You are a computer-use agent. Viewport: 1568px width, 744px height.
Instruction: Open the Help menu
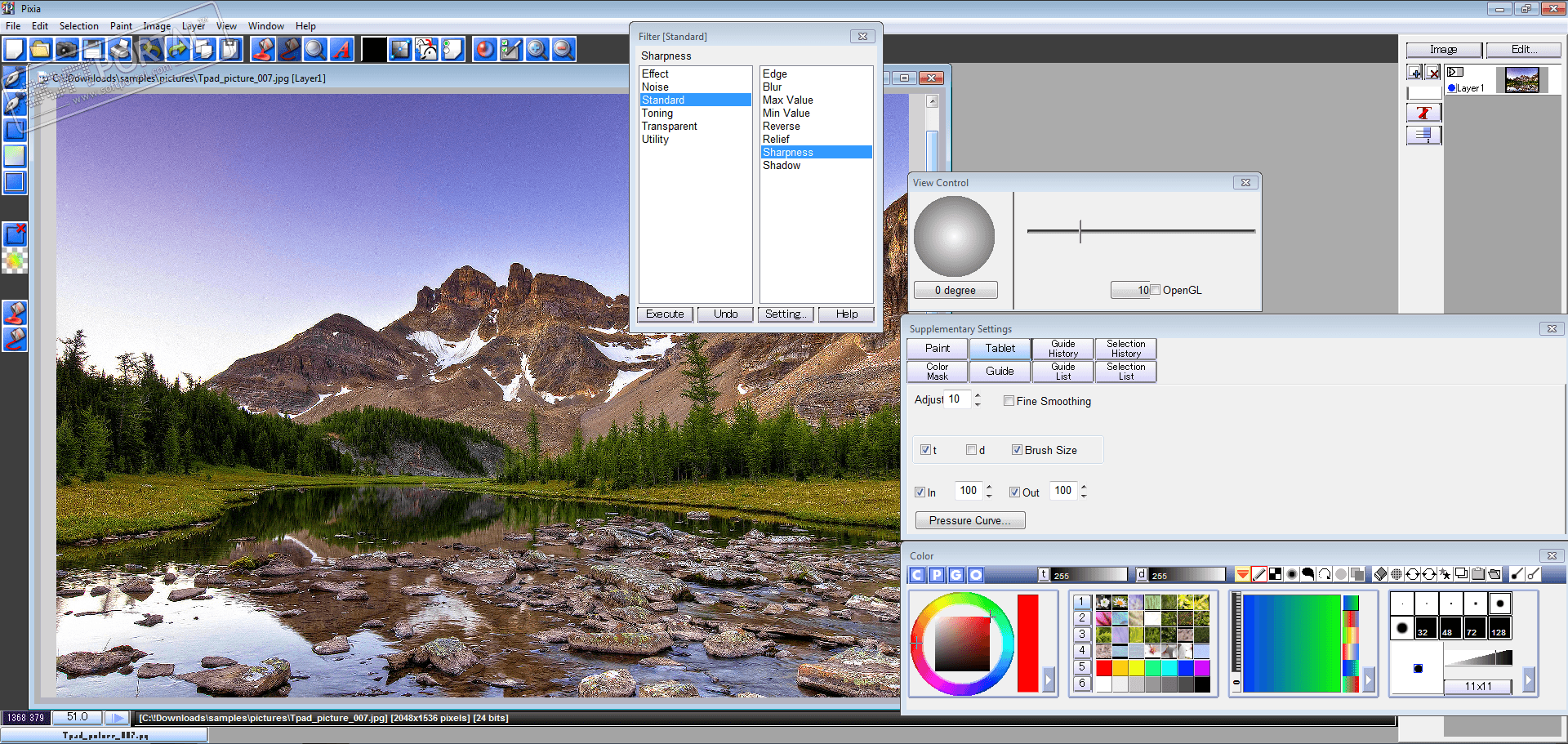[x=305, y=26]
